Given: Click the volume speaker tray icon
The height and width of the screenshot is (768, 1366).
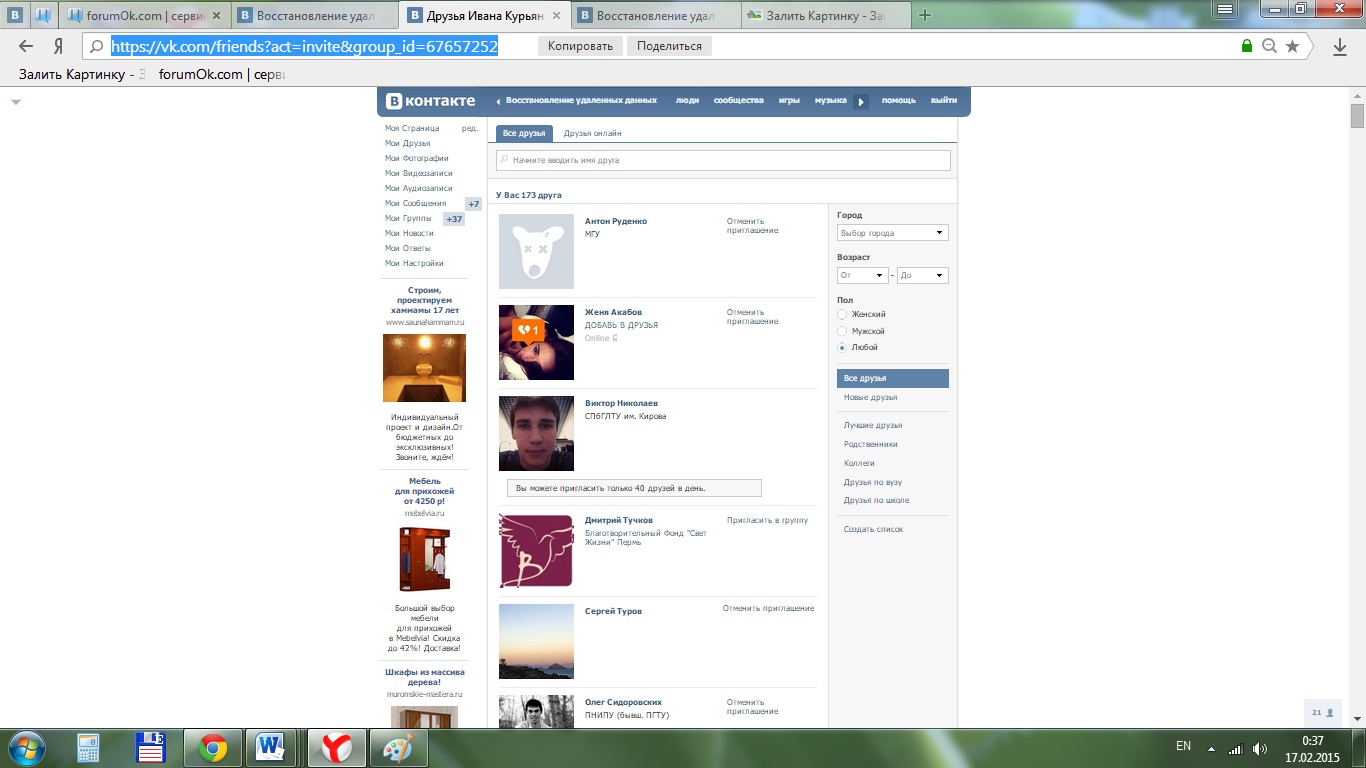Looking at the screenshot, I should click(1260, 748).
